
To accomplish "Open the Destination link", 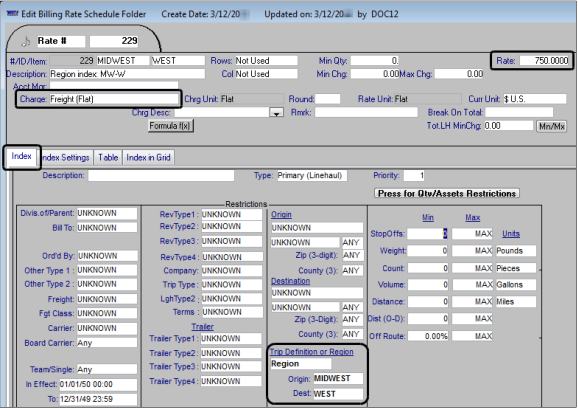I will click(290, 281).
